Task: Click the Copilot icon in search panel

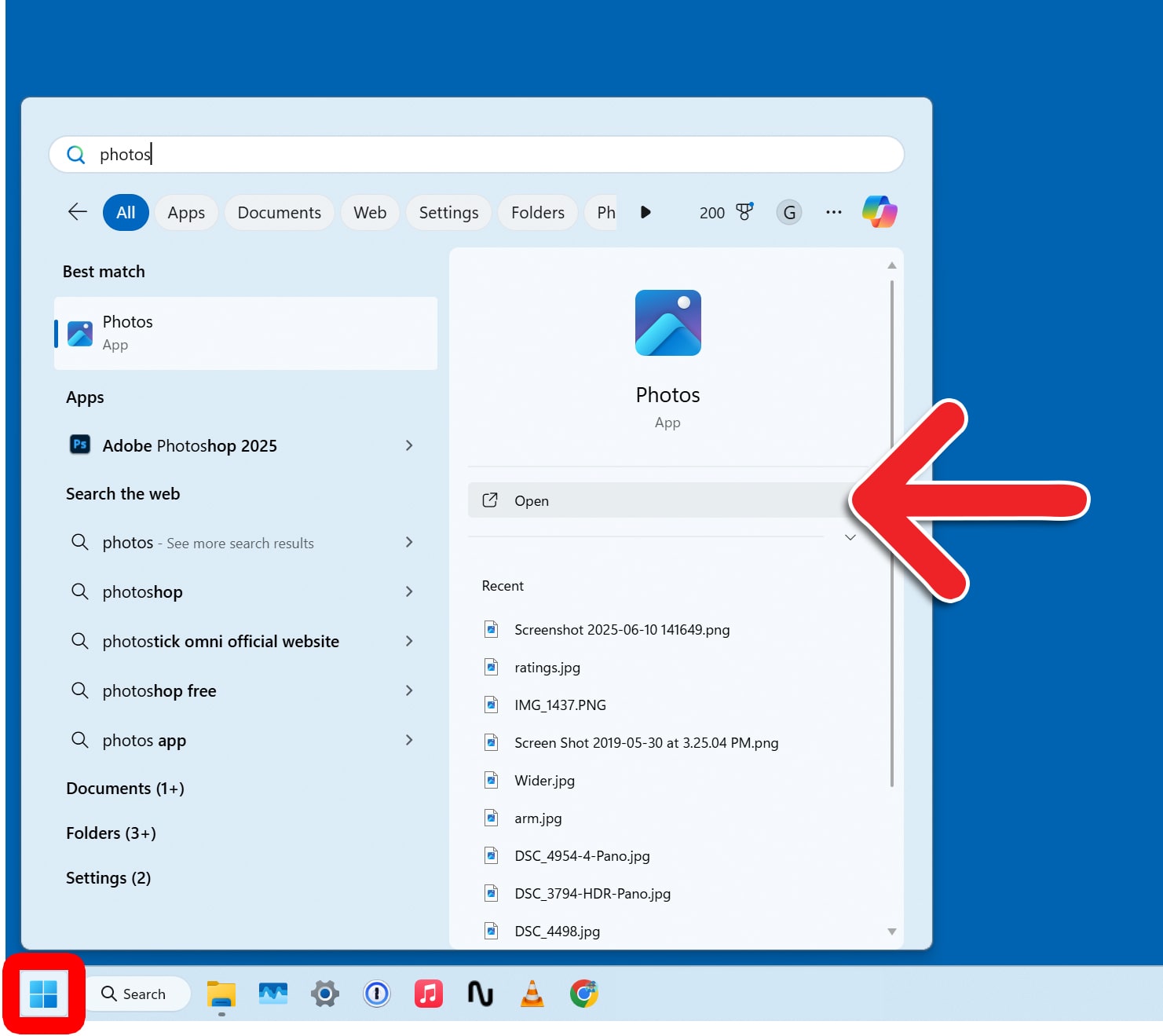Action: 880,212
